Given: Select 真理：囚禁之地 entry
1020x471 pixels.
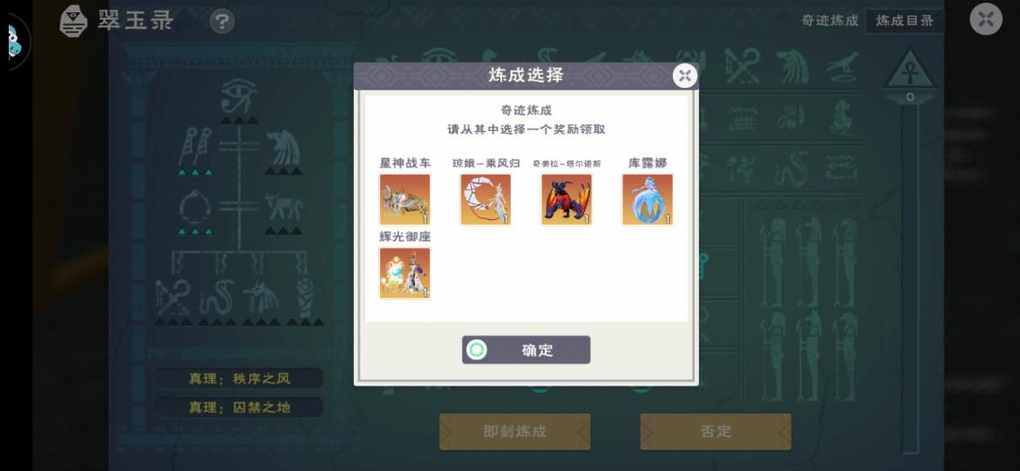Looking at the screenshot, I should coord(239,408).
